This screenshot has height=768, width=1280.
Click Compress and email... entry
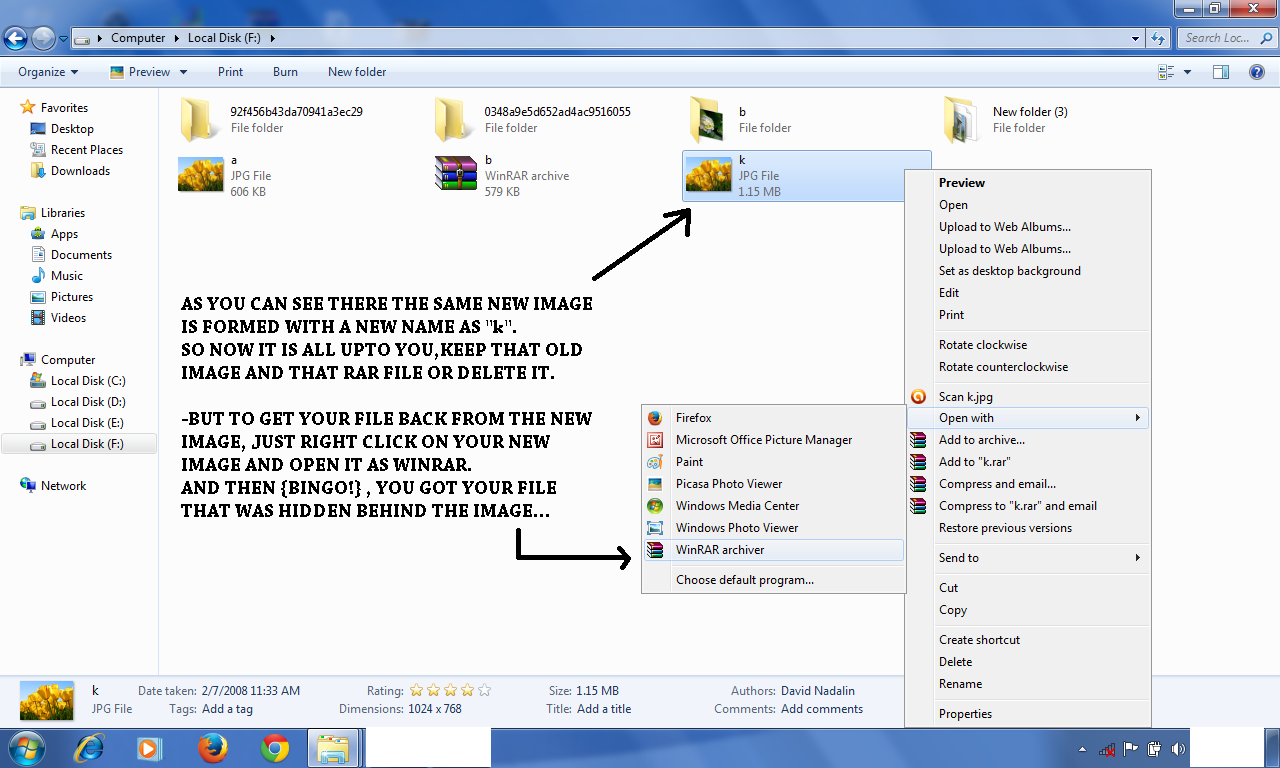click(1028, 484)
